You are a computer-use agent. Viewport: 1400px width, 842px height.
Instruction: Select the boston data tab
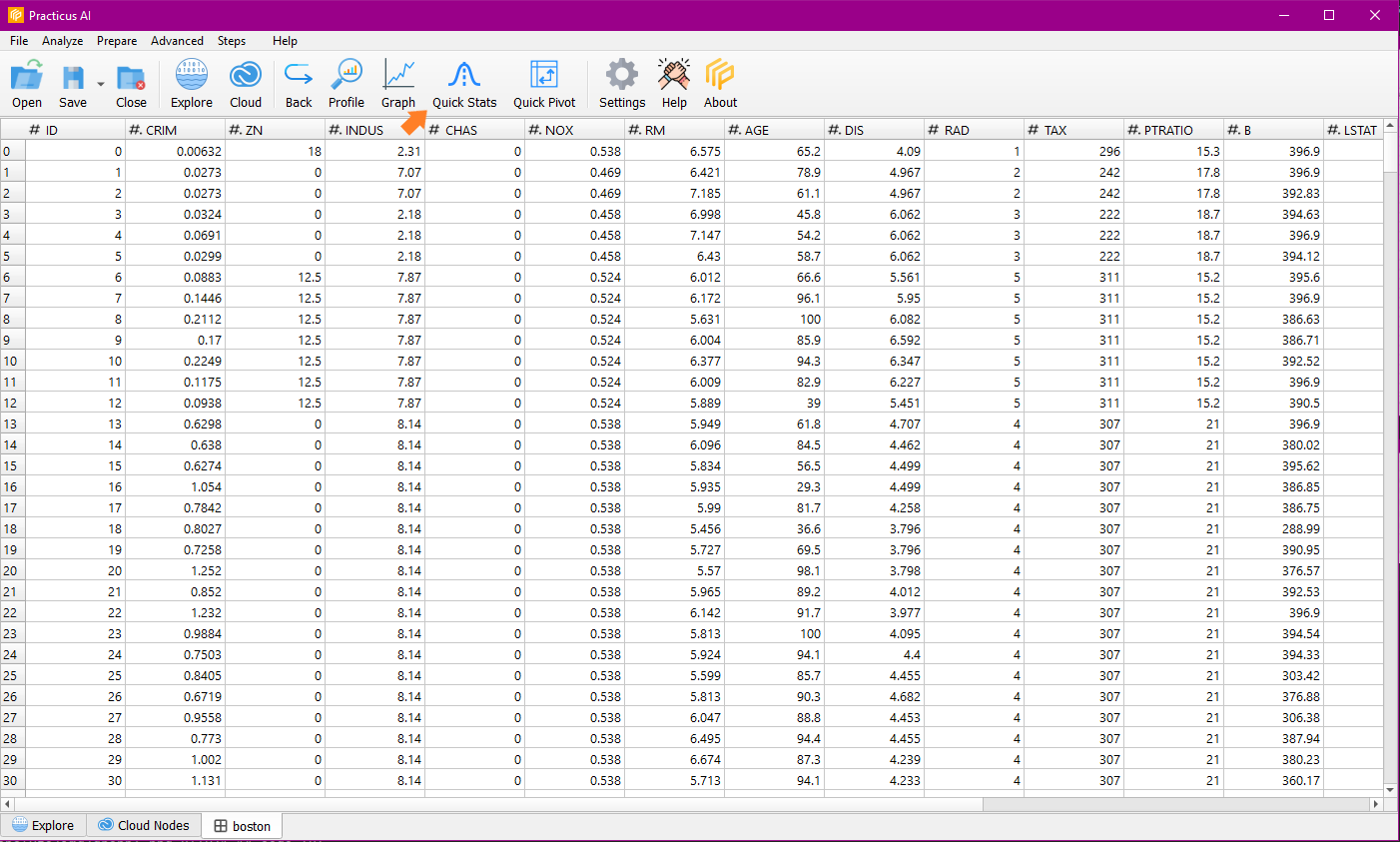click(x=241, y=825)
